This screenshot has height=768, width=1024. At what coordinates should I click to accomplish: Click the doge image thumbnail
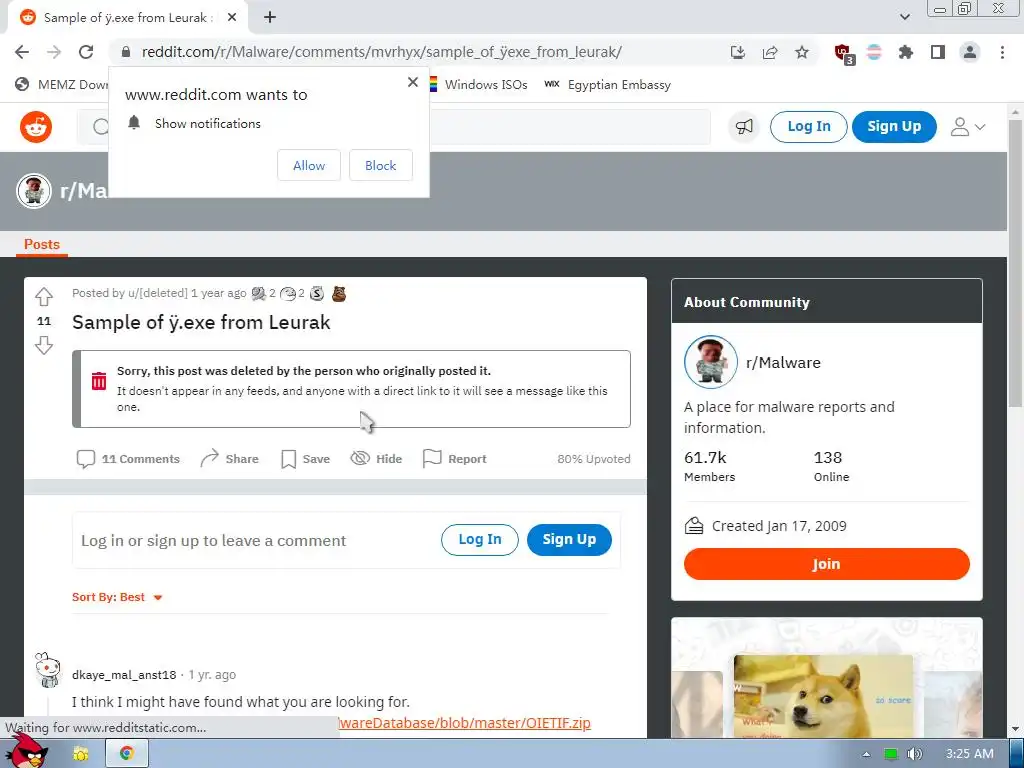824,696
